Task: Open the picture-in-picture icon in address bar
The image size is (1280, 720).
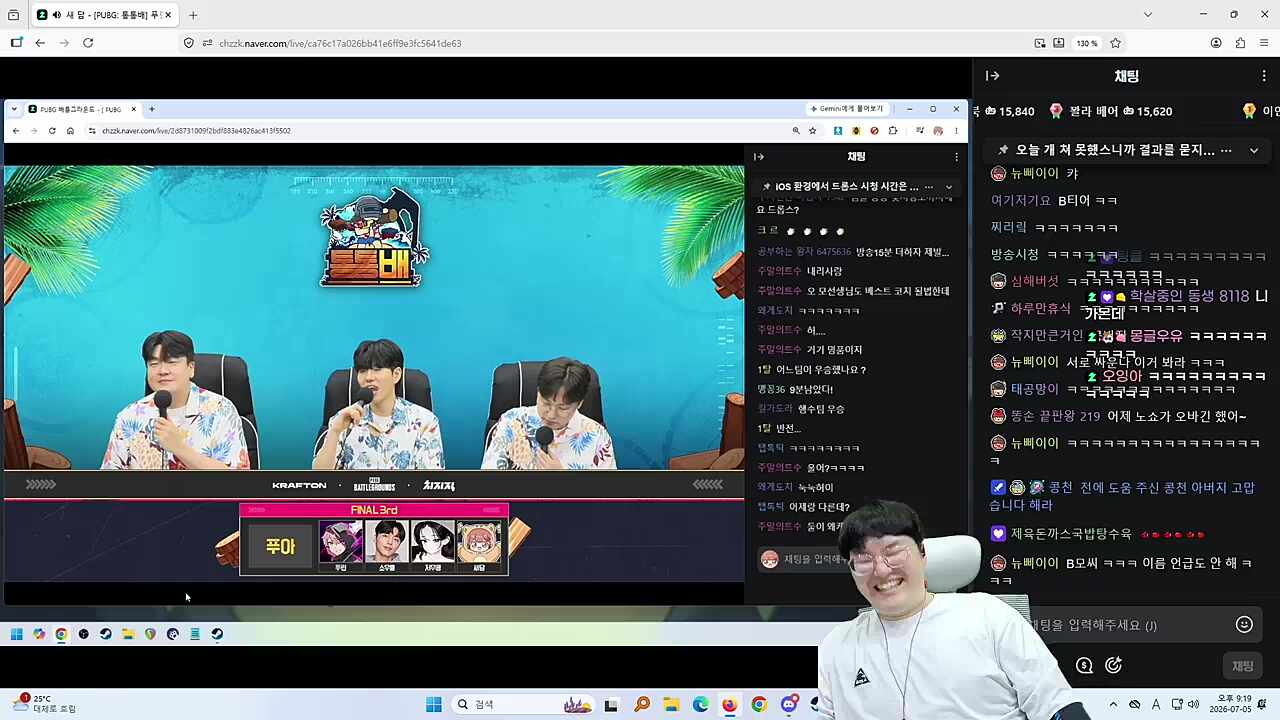Action: (x=1040, y=43)
